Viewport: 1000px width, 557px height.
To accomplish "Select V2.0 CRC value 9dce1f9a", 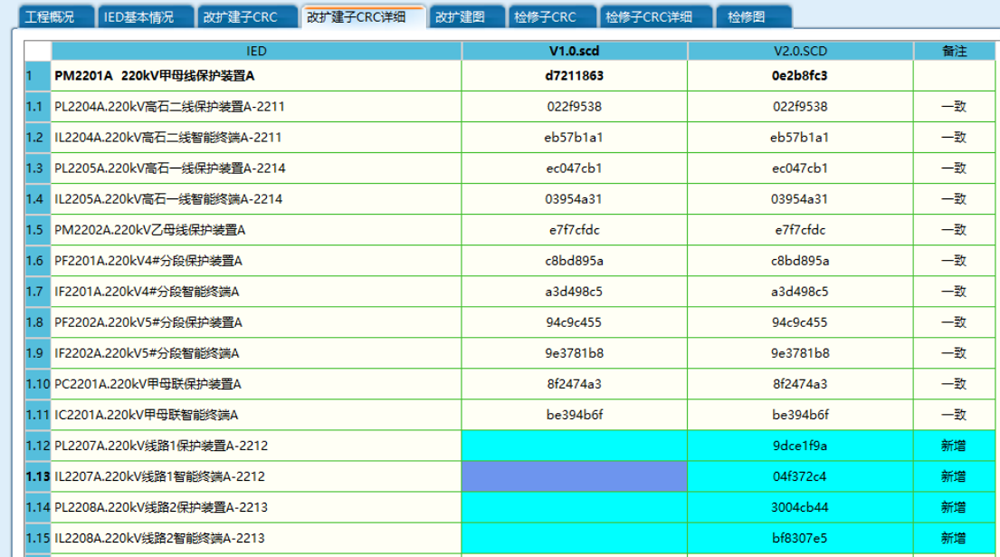I will 799,446.
